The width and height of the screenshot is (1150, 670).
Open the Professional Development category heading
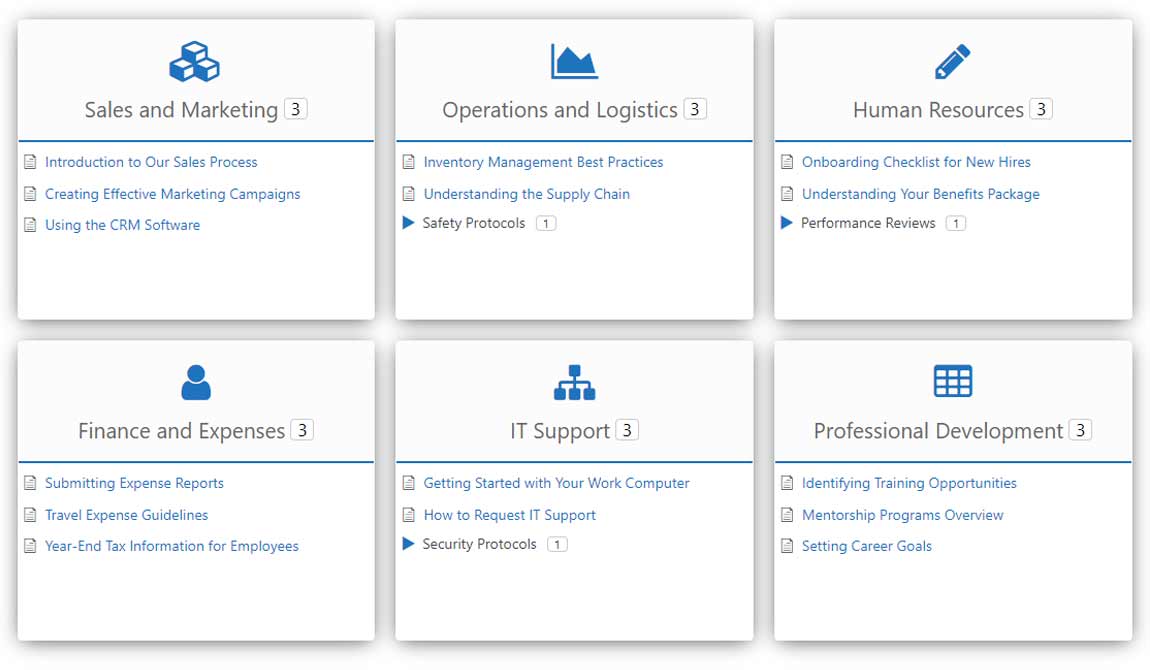(x=938, y=431)
